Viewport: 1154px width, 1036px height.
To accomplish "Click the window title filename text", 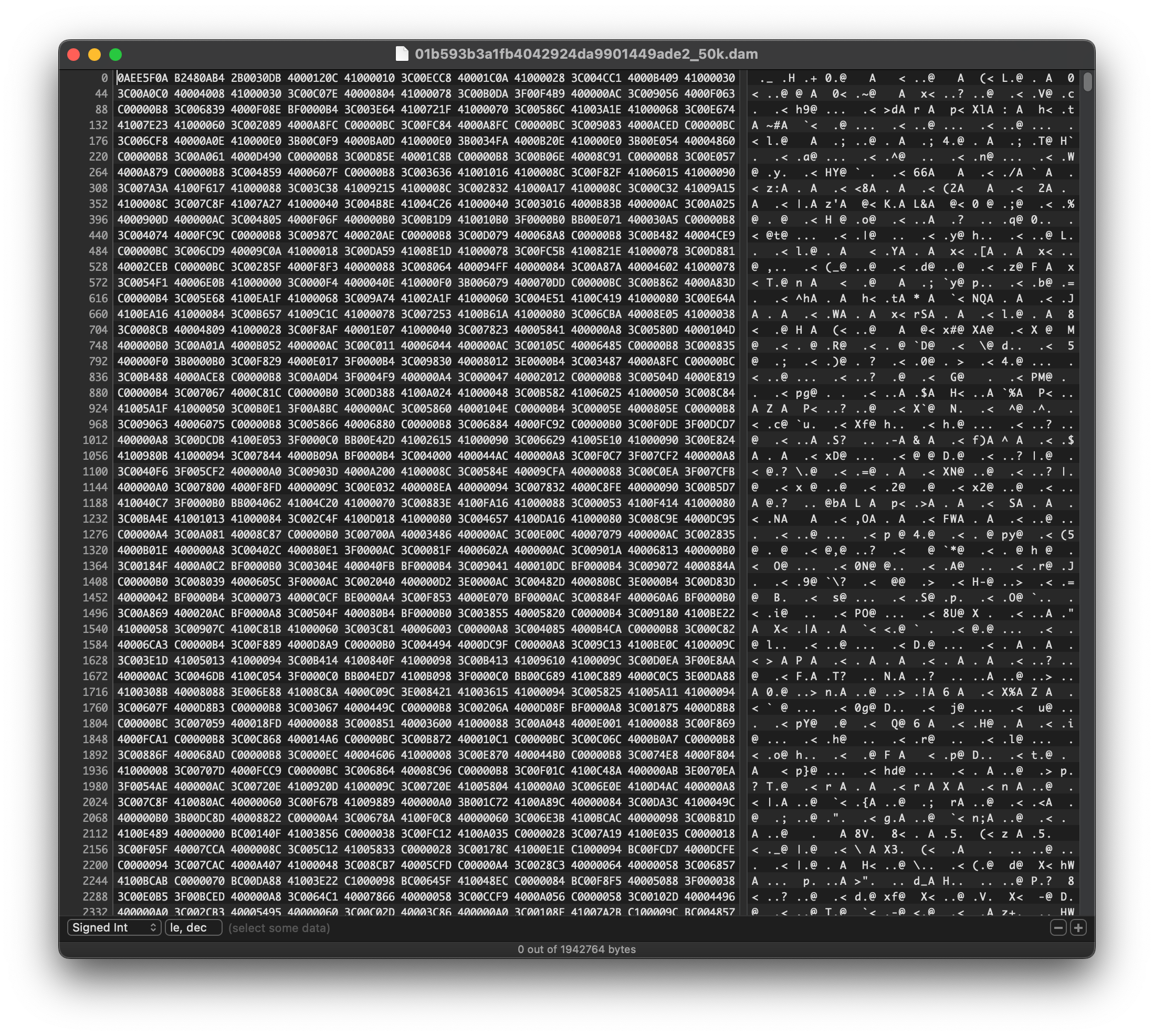I will 586,54.
